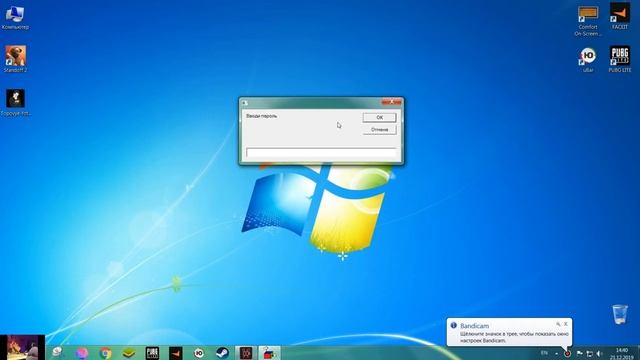Open the volume speaker tray icon
The height and width of the screenshot is (360, 640).
coord(599,353)
